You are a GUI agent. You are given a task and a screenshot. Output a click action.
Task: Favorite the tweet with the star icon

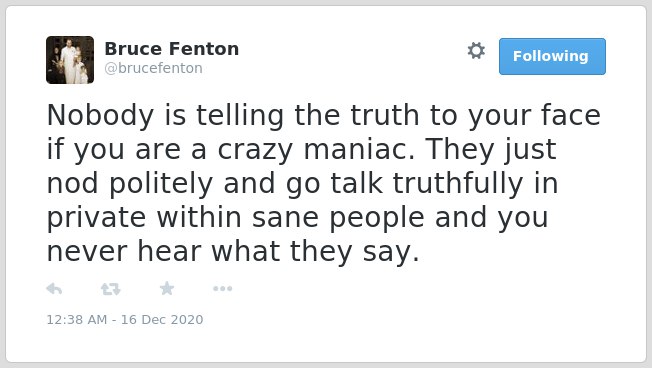coord(167,288)
